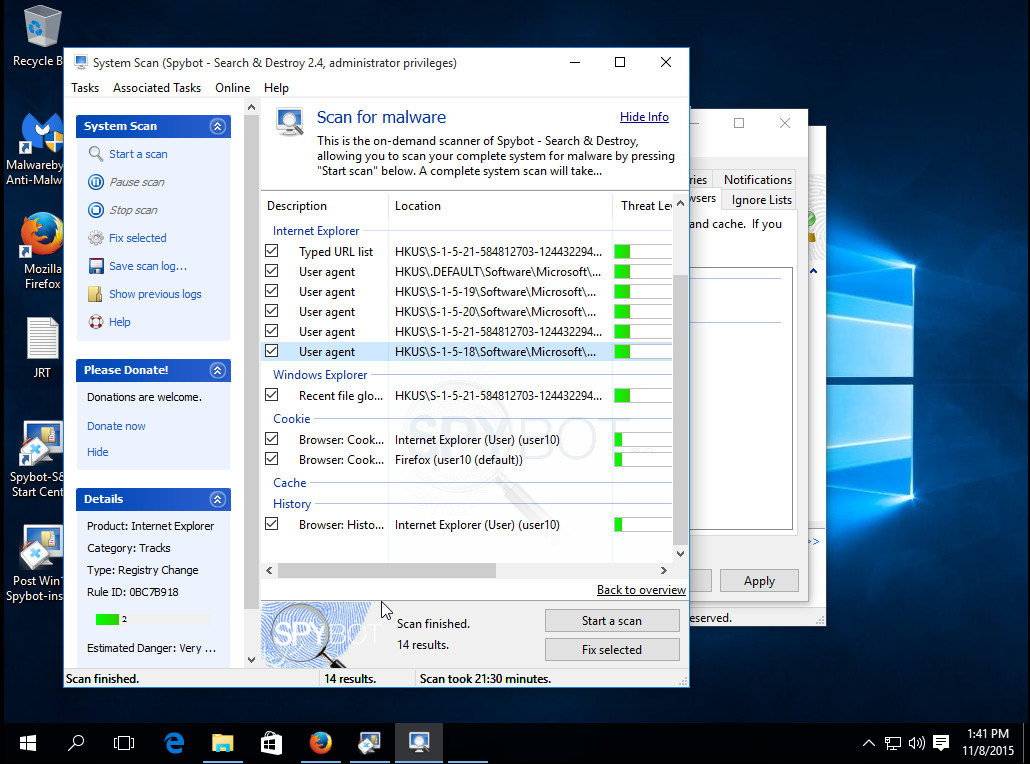Click the network icon in system tray
The image size is (1030, 764).
point(893,743)
